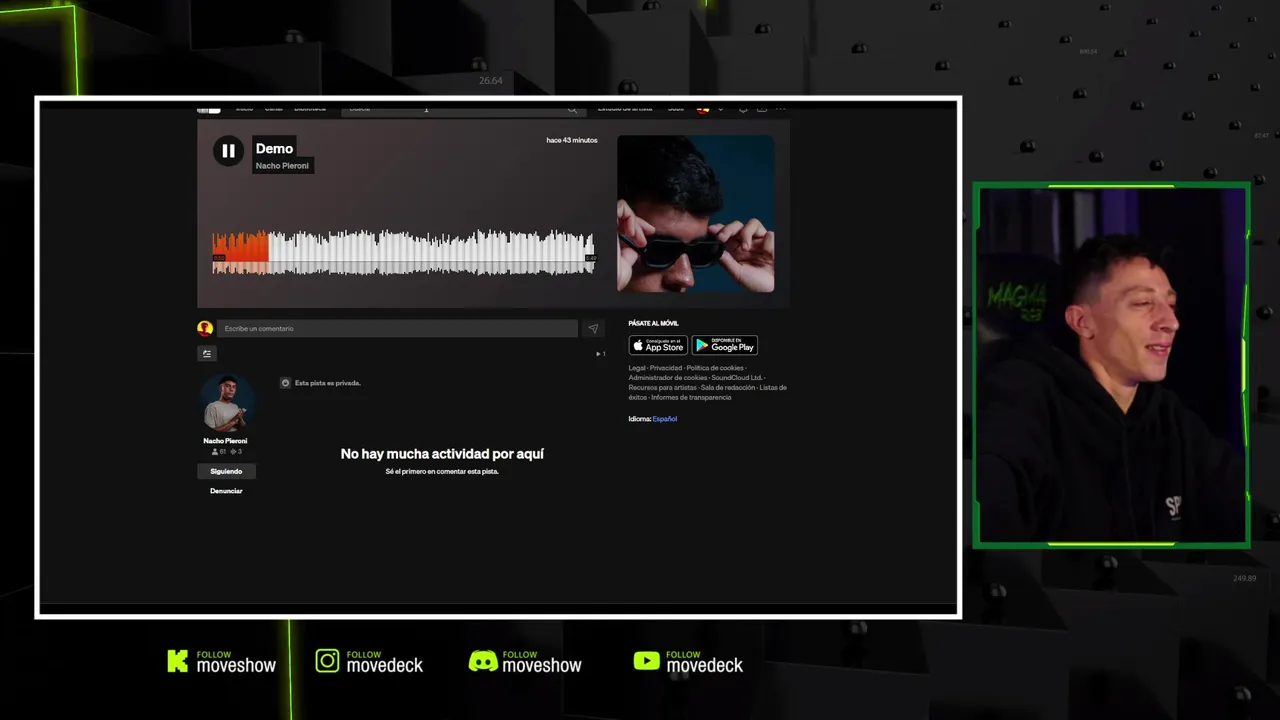Screen dimensions: 1280x720
Task: Add track to queue icon button
Action: pos(207,353)
